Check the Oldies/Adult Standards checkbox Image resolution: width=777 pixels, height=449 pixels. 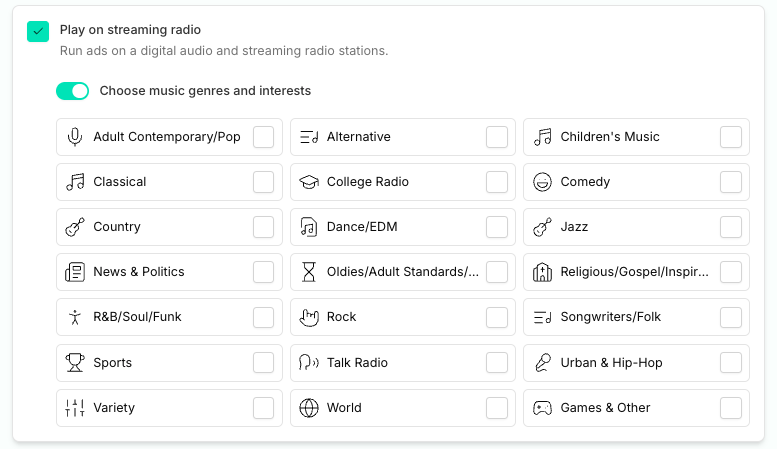tap(497, 272)
